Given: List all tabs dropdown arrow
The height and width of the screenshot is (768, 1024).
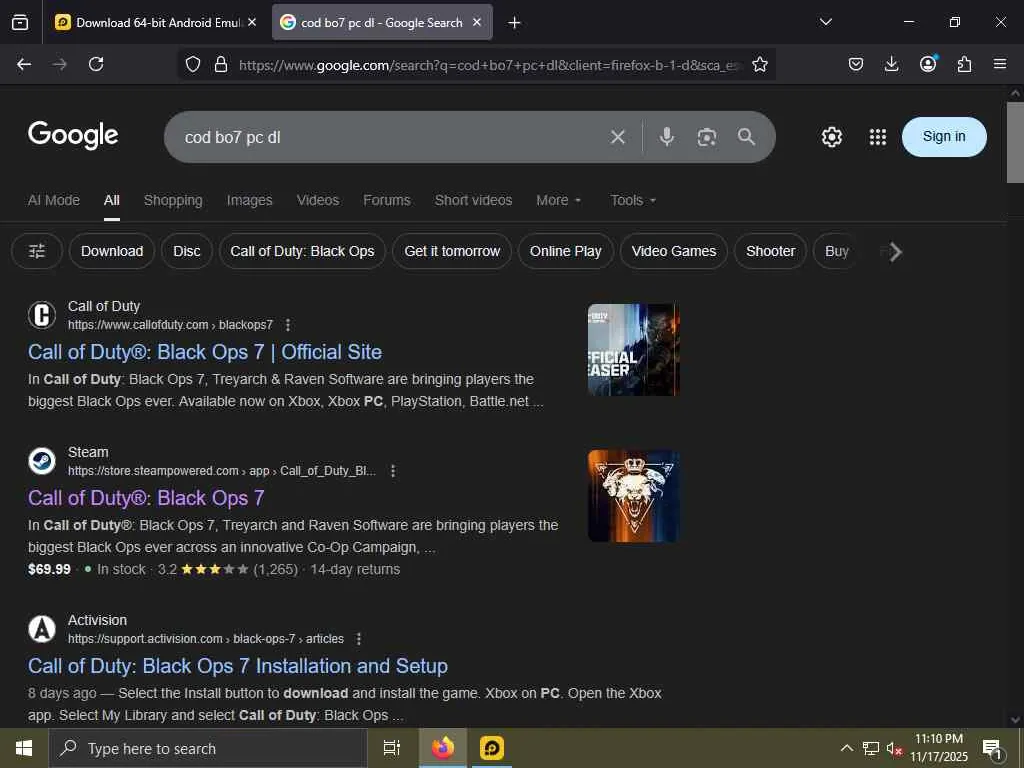Looking at the screenshot, I should (x=825, y=22).
